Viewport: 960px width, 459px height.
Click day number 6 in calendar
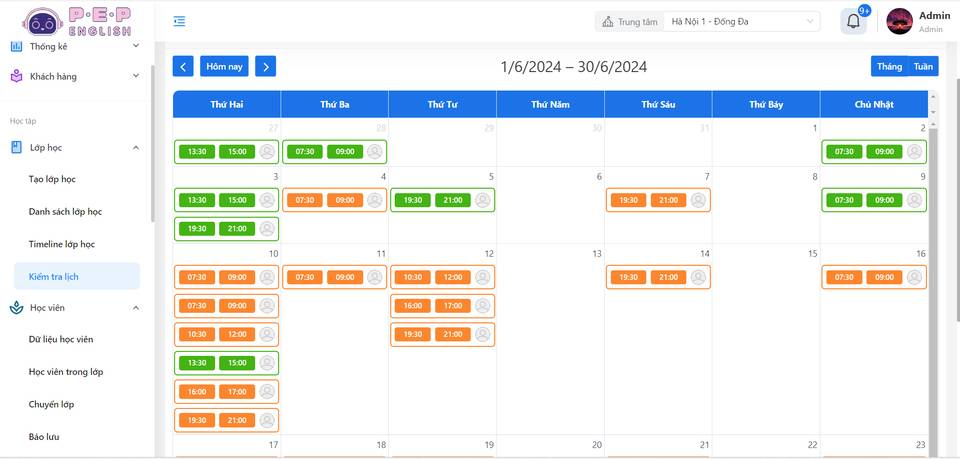(x=599, y=176)
